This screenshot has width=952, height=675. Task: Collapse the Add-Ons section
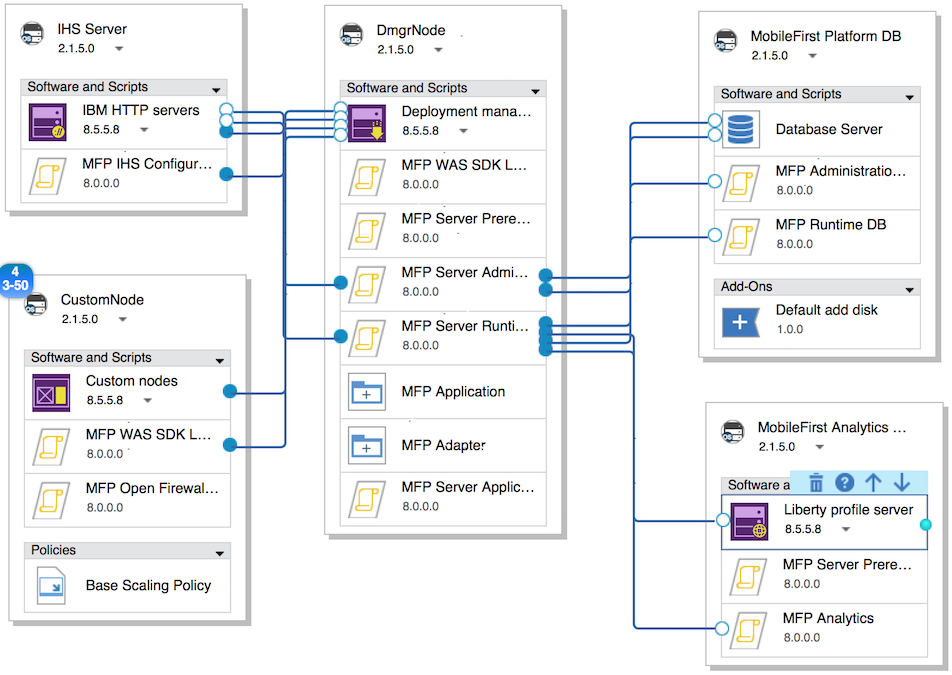coord(910,290)
